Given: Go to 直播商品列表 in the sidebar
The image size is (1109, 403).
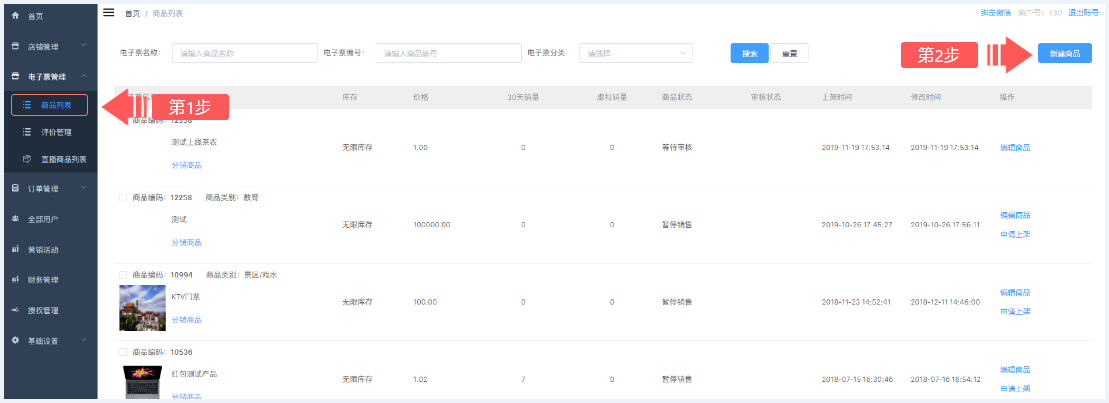Looking at the screenshot, I should point(63,159).
